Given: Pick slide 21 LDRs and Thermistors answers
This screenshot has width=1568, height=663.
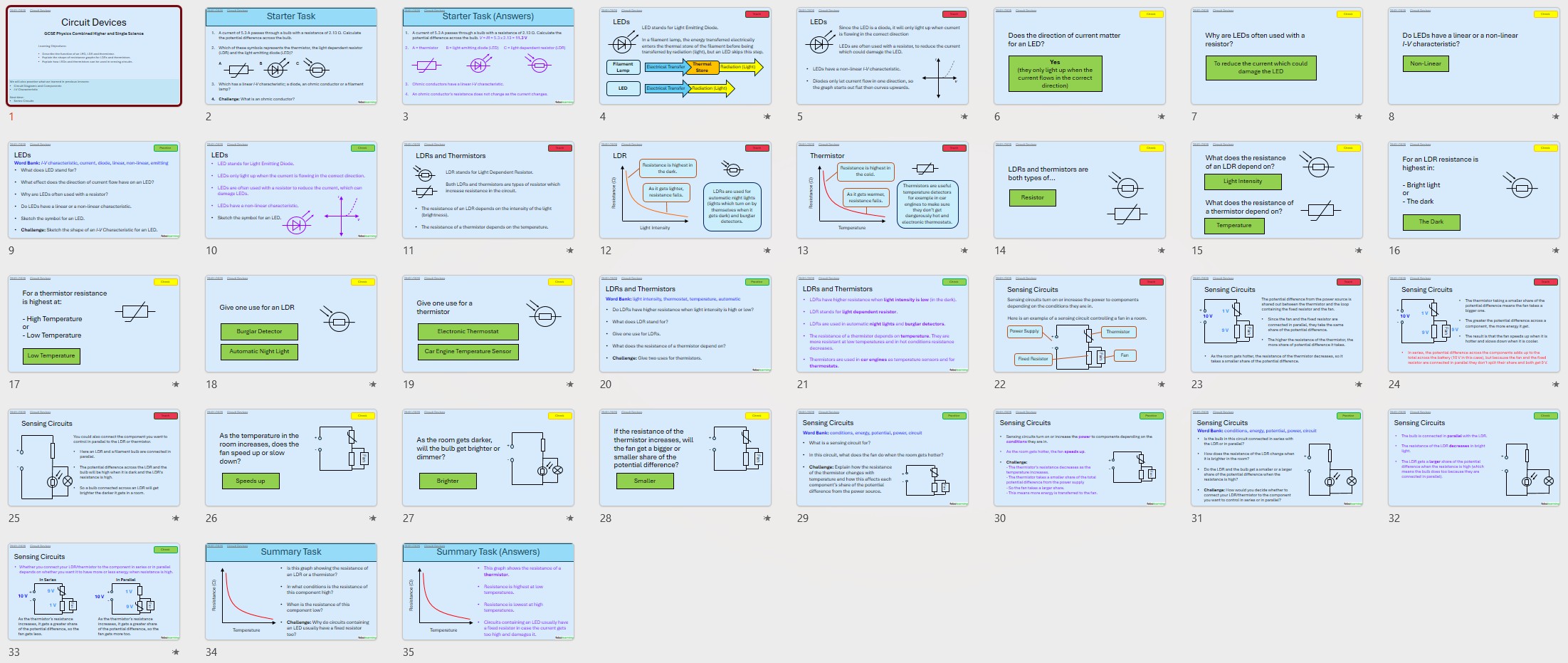Looking at the screenshot, I should (883, 324).
